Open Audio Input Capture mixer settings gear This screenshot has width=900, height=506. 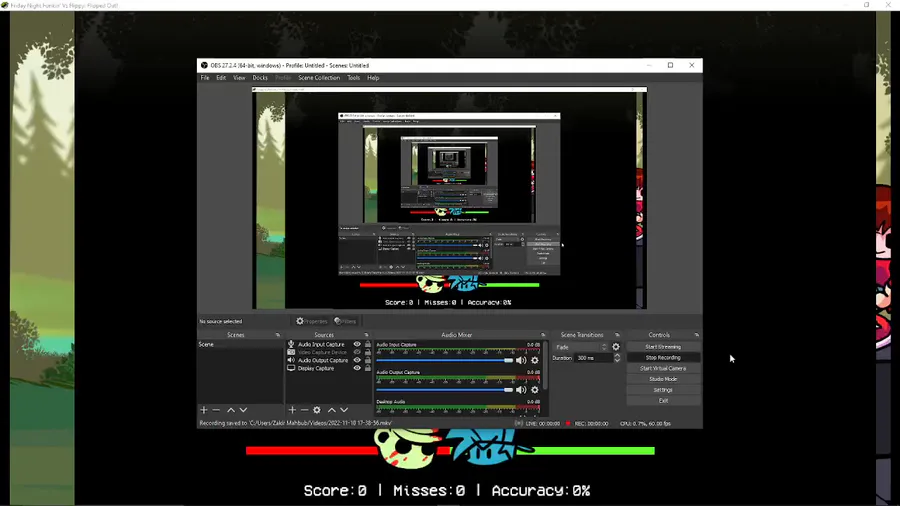535,360
